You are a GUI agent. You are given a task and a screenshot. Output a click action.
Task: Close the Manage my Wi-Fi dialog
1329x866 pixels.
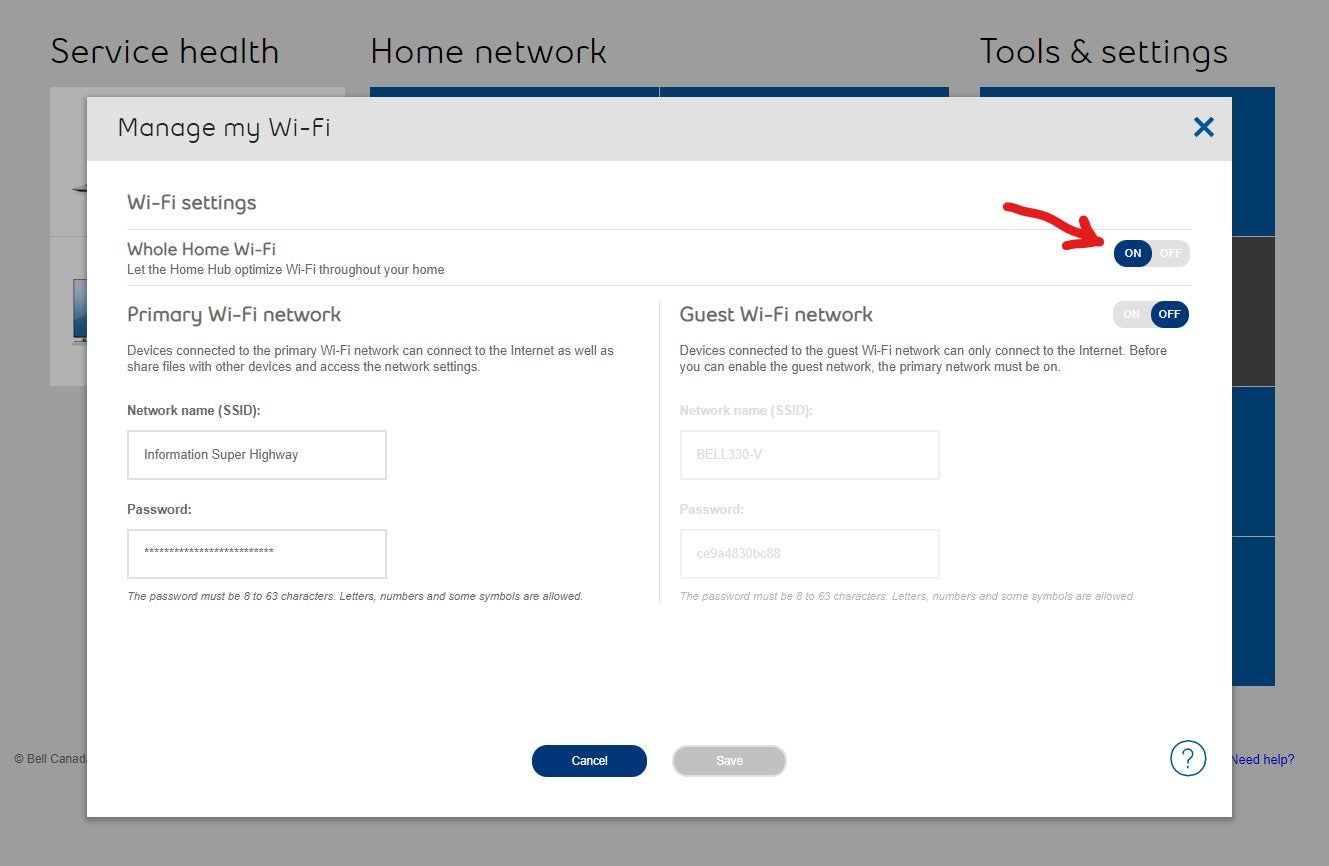click(x=1203, y=127)
